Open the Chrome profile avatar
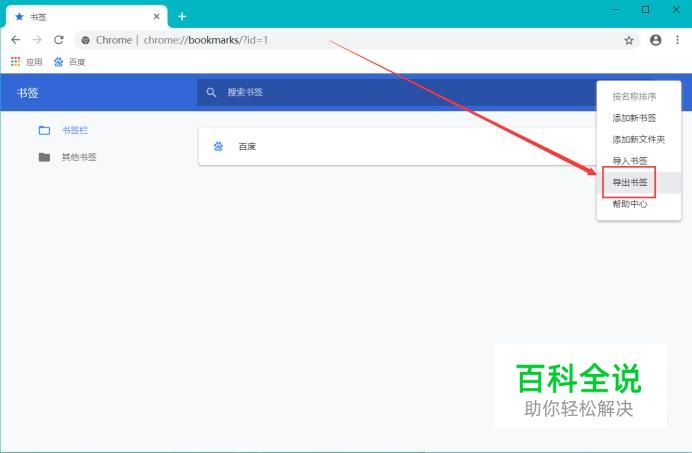This screenshot has height=453, width=692. coord(655,40)
